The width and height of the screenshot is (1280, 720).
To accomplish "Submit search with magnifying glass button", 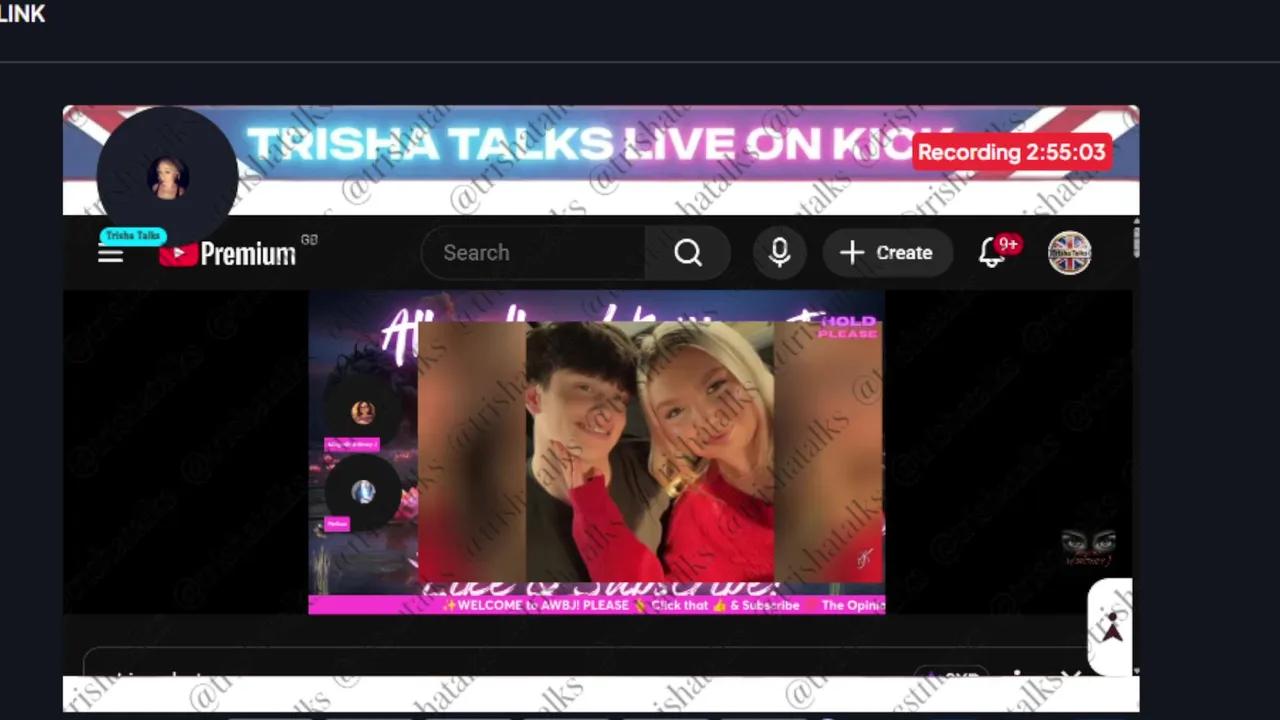I will tap(688, 253).
